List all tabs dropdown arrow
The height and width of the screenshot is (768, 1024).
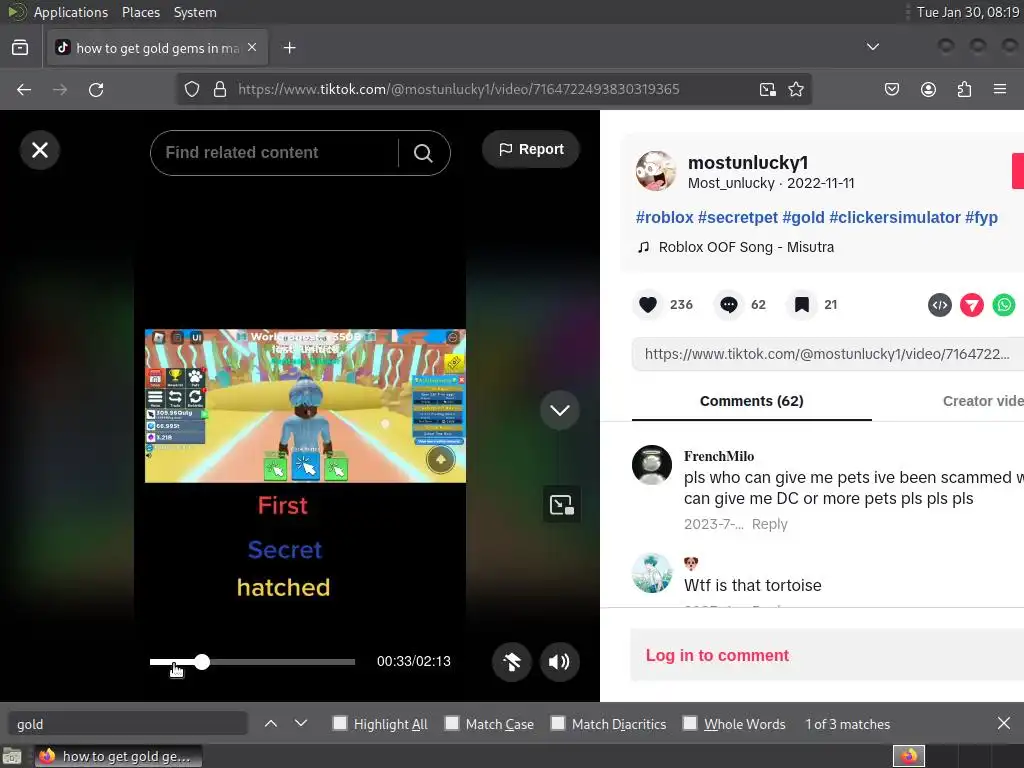(x=872, y=47)
